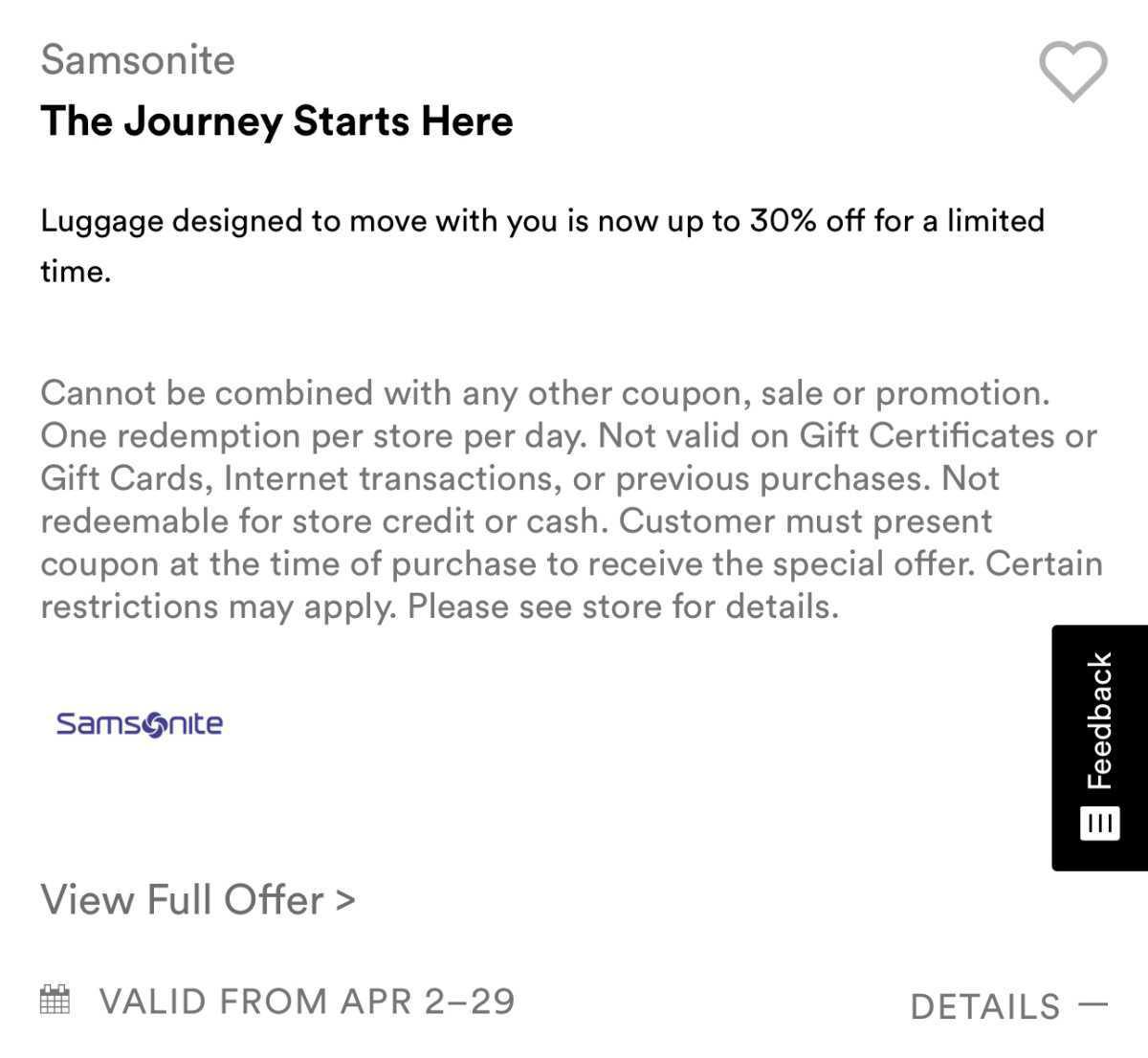Image resolution: width=1148 pixels, height=1058 pixels.
Task: Click the Valid From Apr 2–29 text
Action: [307, 1002]
